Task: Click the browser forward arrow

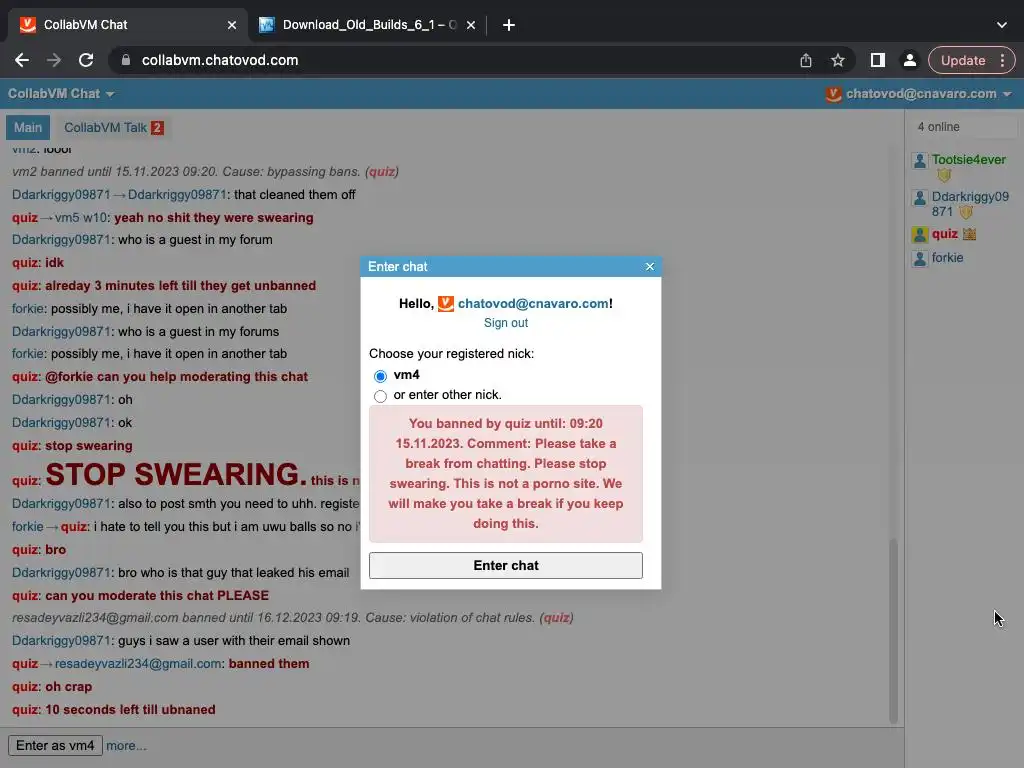Action: [54, 60]
